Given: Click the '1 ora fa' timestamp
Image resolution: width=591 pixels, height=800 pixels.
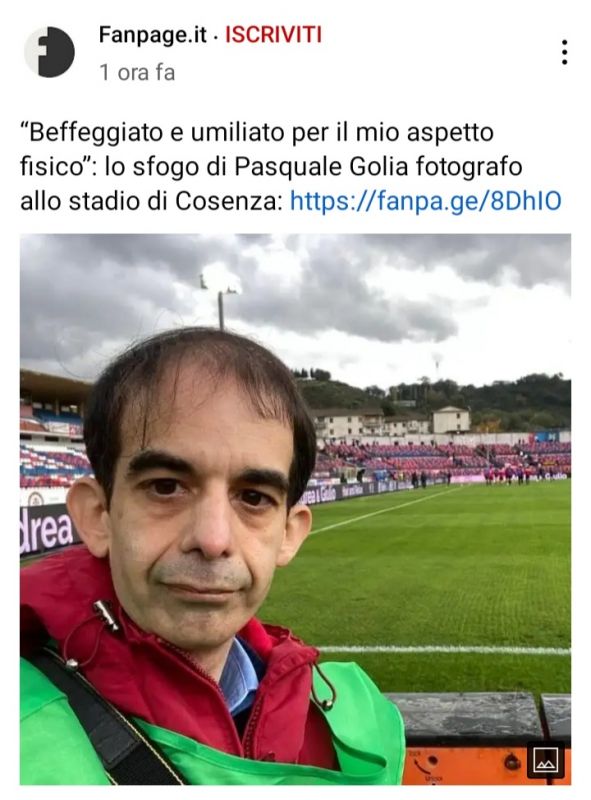Looking at the screenshot, I should [137, 72].
